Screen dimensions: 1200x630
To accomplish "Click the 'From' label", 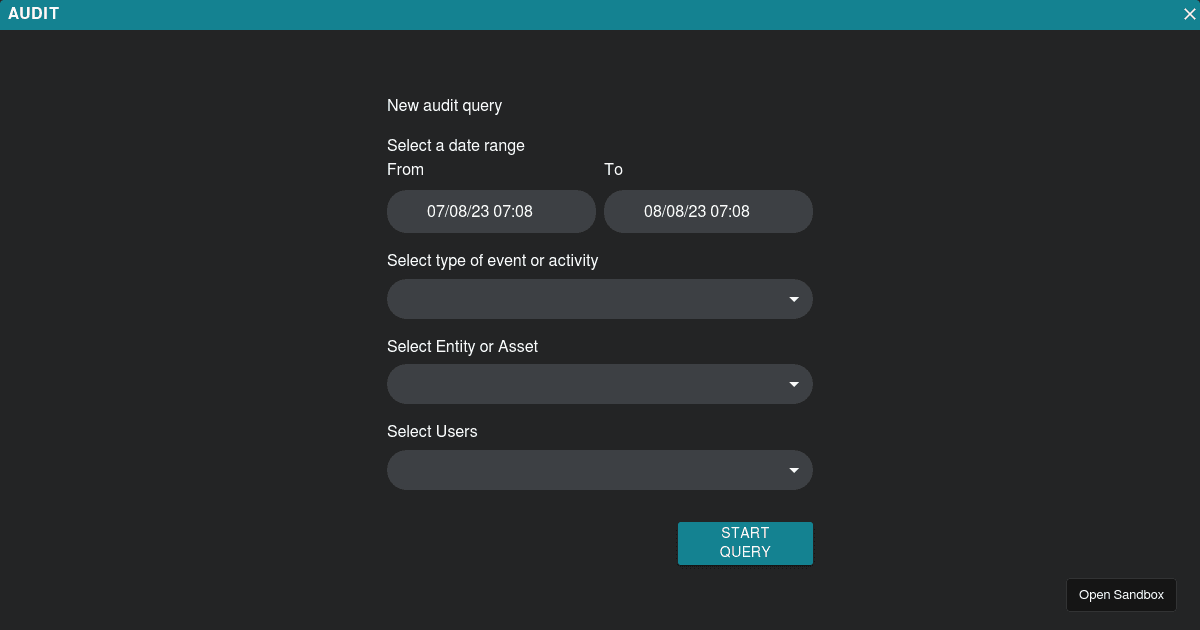I will 405,170.
